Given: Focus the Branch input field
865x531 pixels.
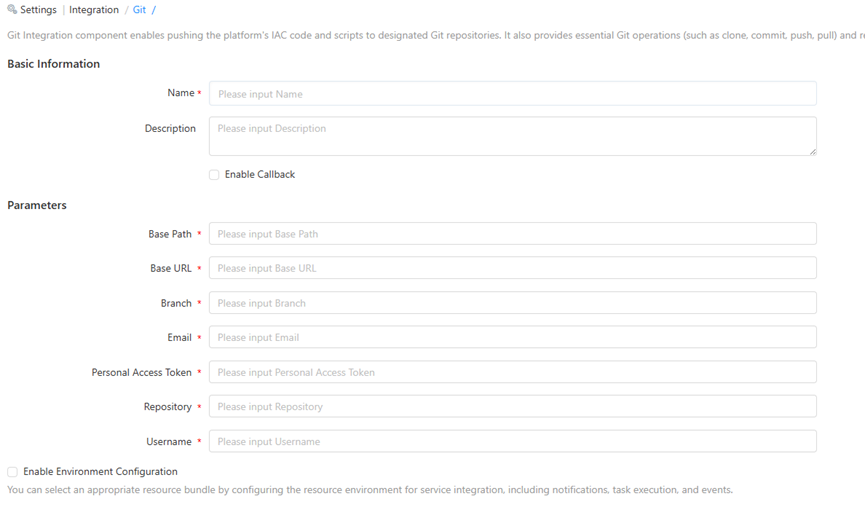Looking at the screenshot, I should 512,303.
